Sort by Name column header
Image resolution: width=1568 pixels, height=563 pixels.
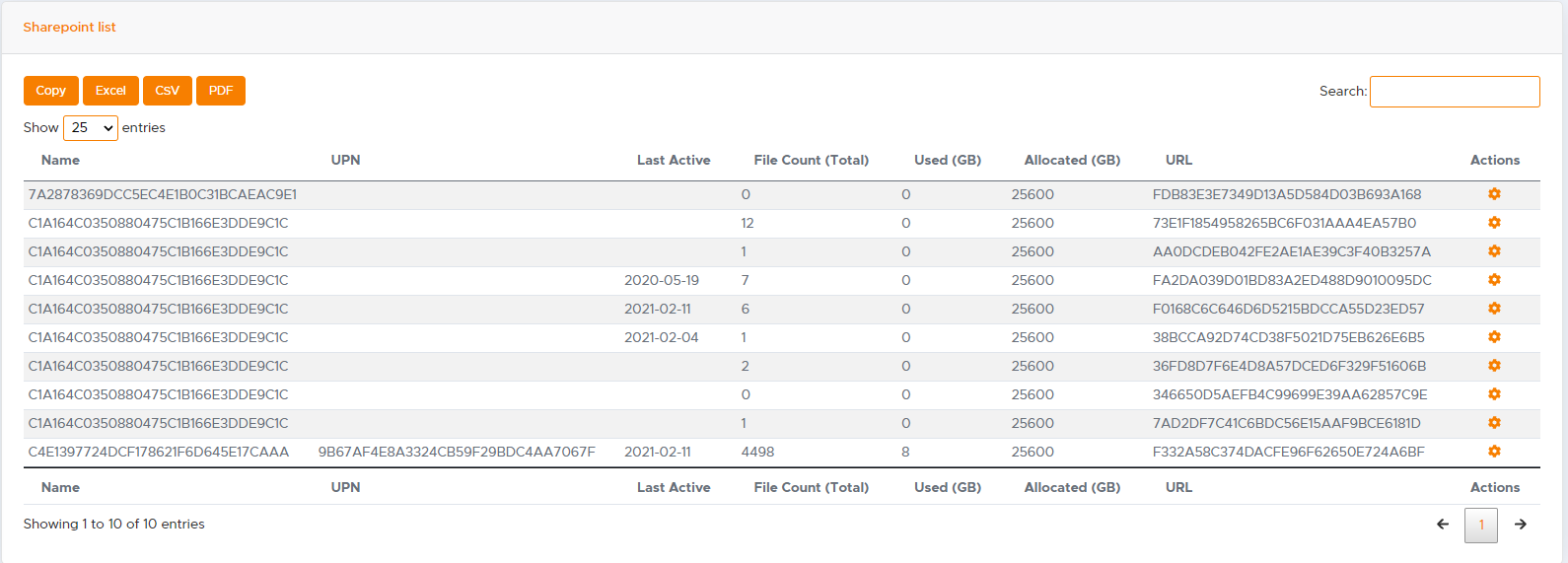[x=60, y=160]
